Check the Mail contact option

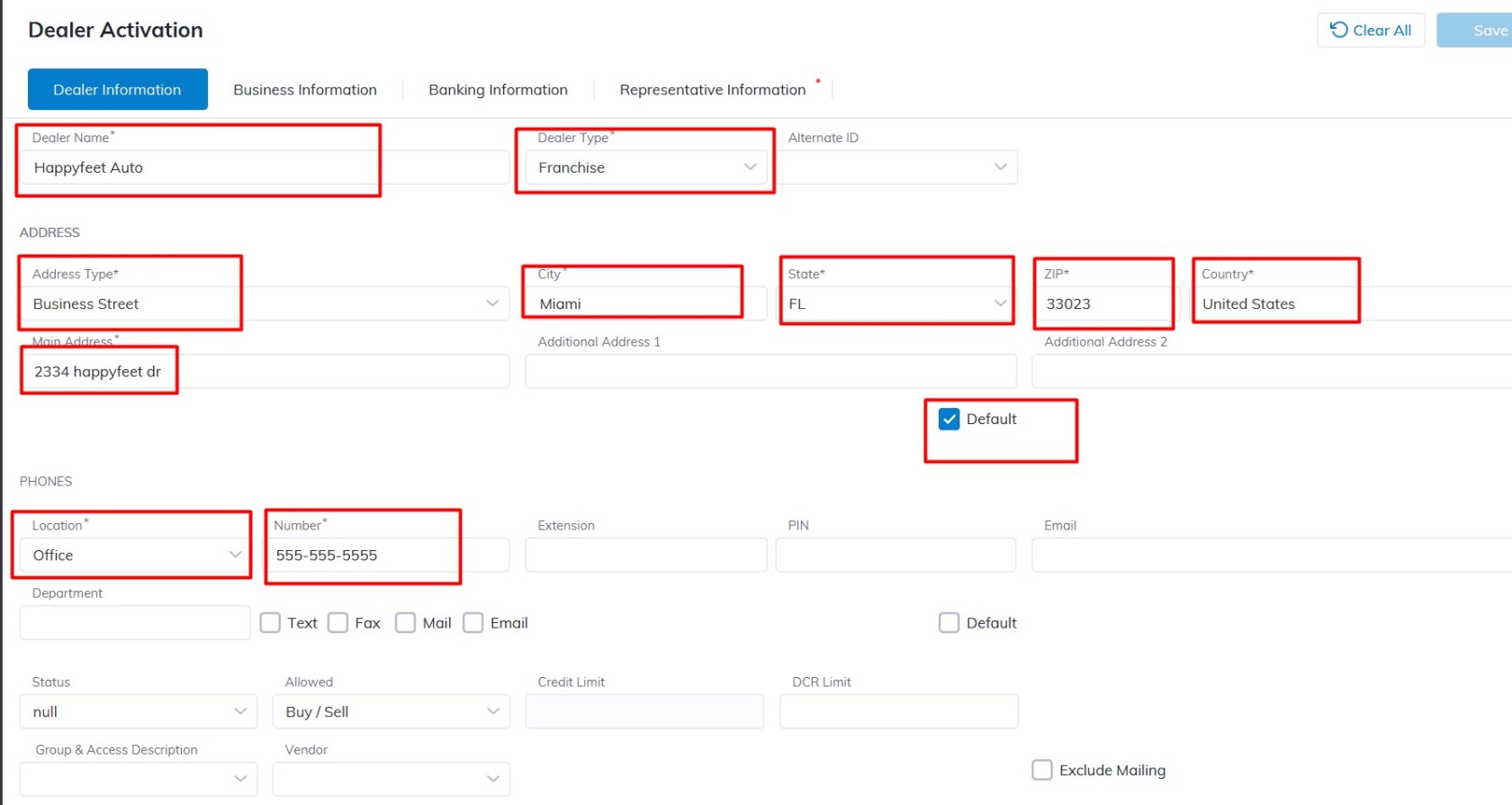tap(406, 623)
